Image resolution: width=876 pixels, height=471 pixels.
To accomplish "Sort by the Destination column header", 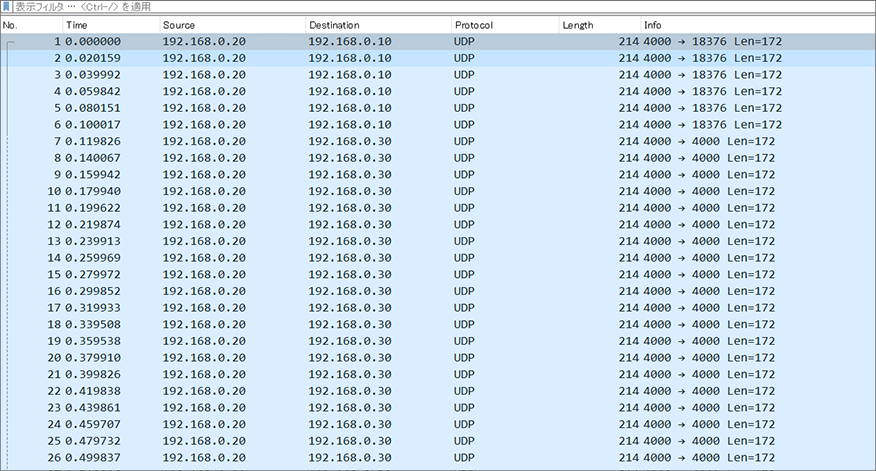I will [x=379, y=25].
